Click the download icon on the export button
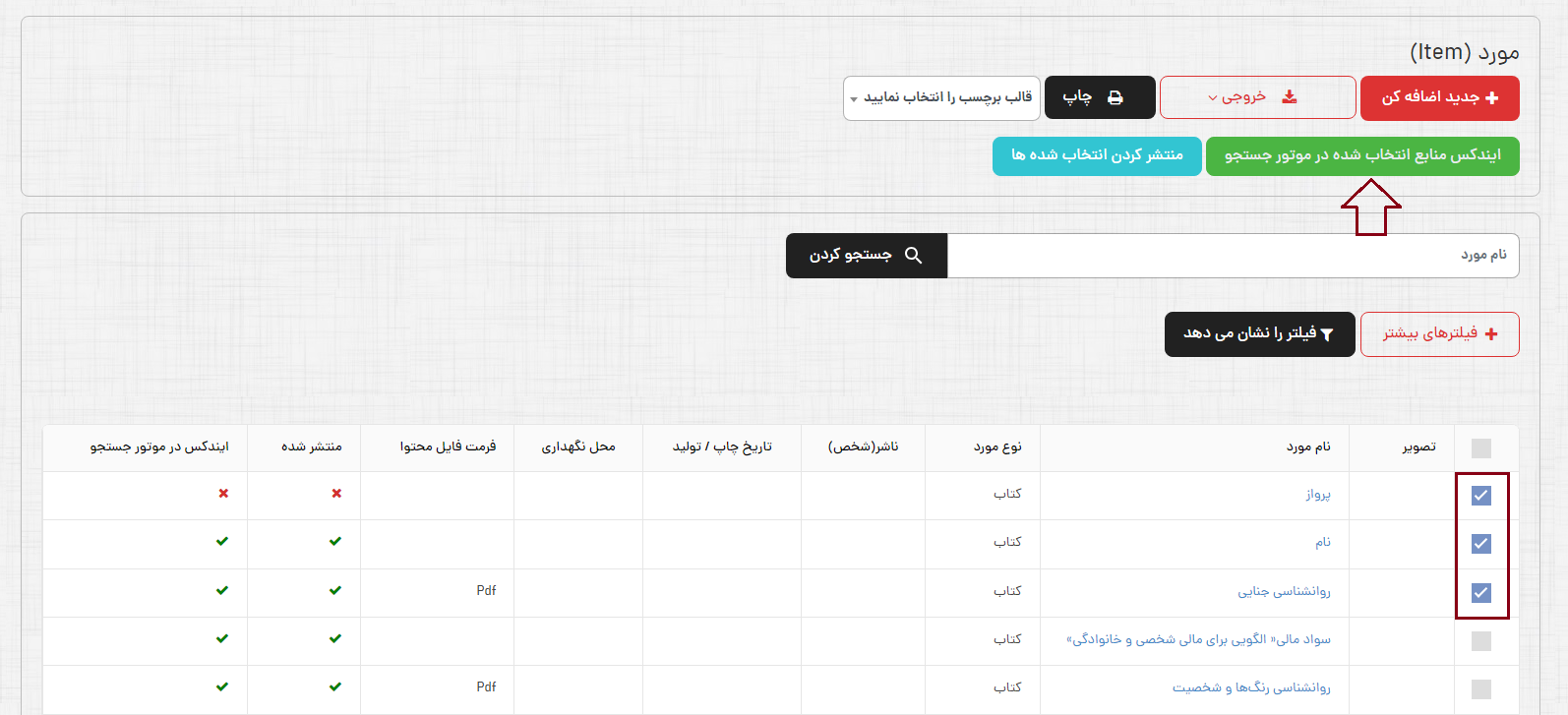This screenshot has height=715, width=1568. click(x=1289, y=97)
